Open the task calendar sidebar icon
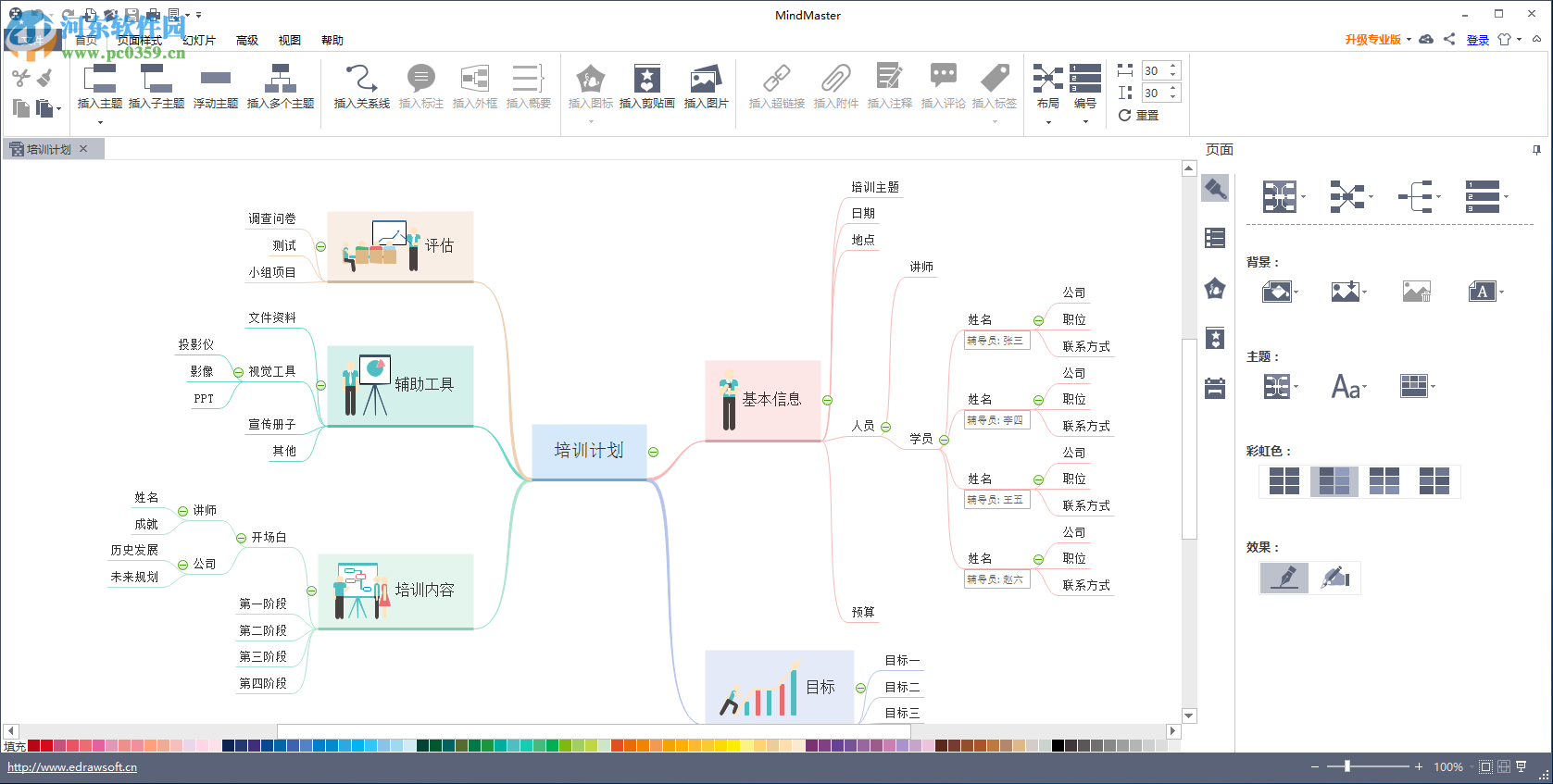Image resolution: width=1553 pixels, height=784 pixels. tap(1215, 388)
